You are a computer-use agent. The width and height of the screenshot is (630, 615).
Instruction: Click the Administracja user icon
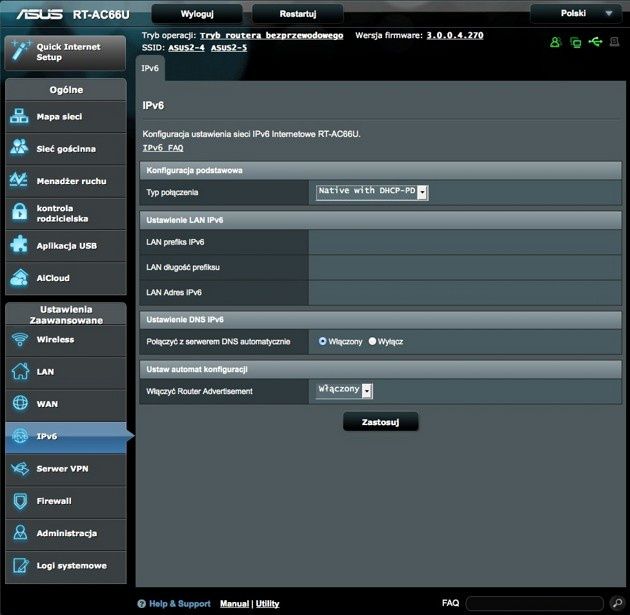tap(20, 533)
